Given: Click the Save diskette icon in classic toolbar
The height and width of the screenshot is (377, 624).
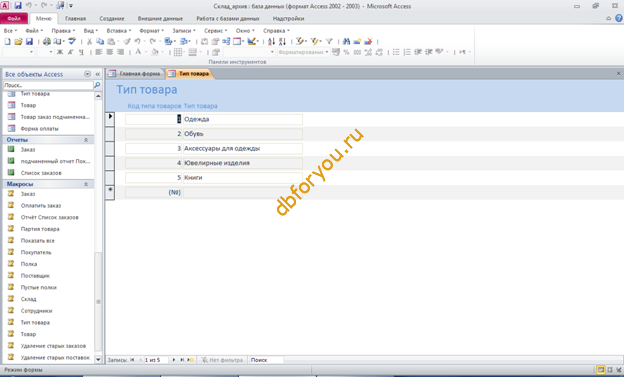Looking at the screenshot, I should [29, 41].
